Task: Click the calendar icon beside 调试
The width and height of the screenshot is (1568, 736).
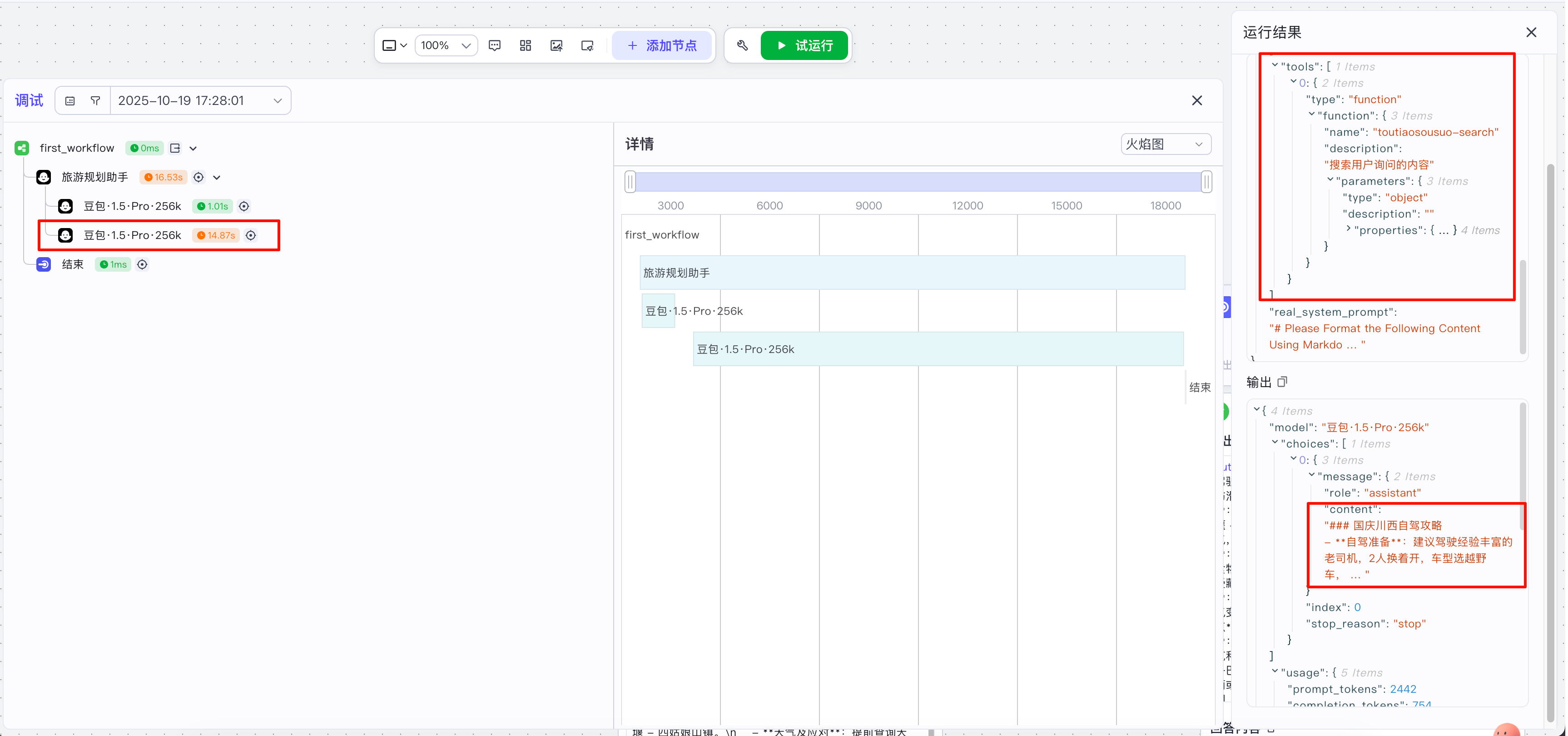Action: [x=70, y=101]
